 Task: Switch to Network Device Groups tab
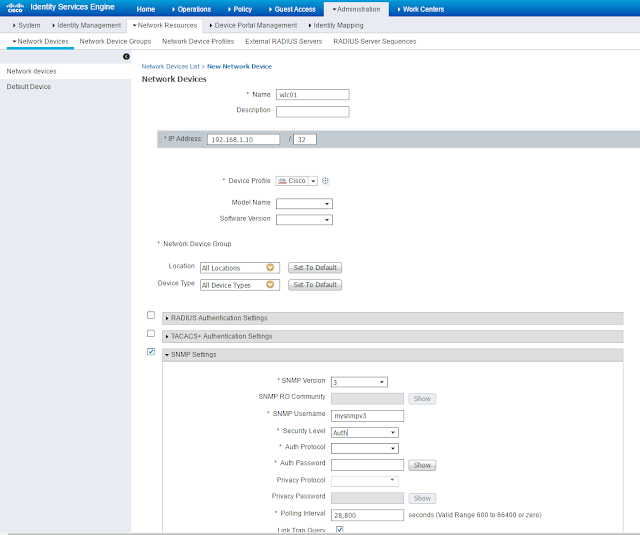(115, 41)
